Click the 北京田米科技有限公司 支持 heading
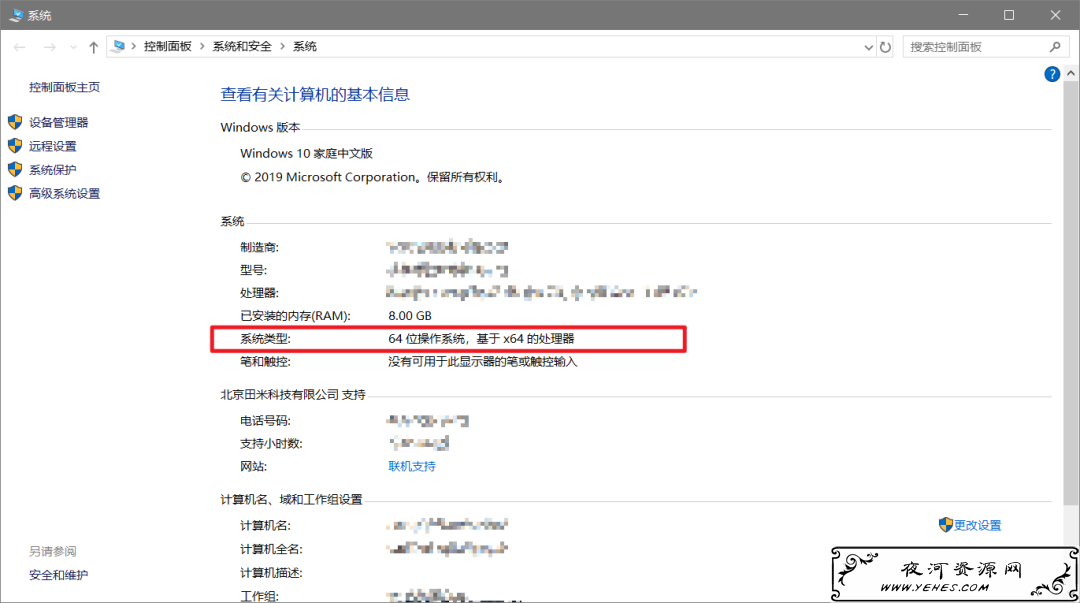Screen dimensions: 1080x603 tap(293, 394)
